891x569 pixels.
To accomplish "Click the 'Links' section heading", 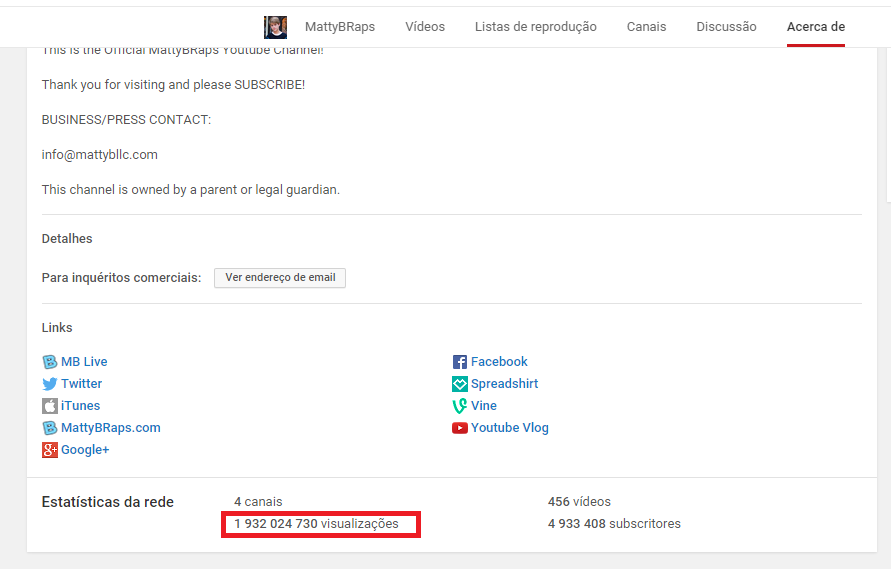I will (x=57, y=327).
